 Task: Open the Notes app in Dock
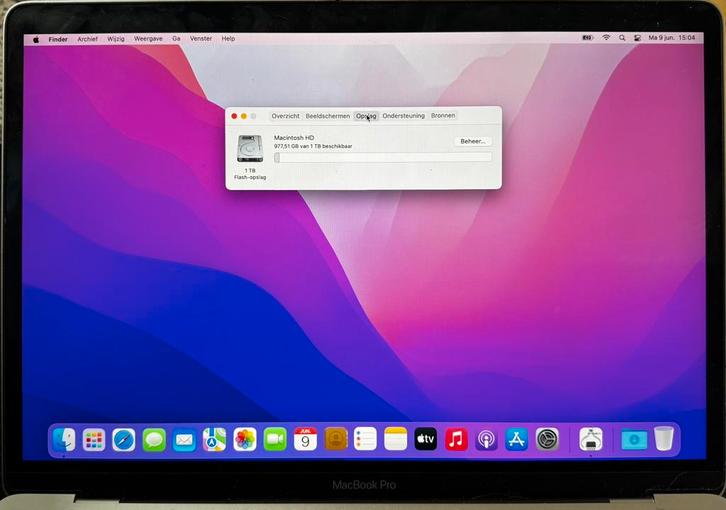[395, 439]
